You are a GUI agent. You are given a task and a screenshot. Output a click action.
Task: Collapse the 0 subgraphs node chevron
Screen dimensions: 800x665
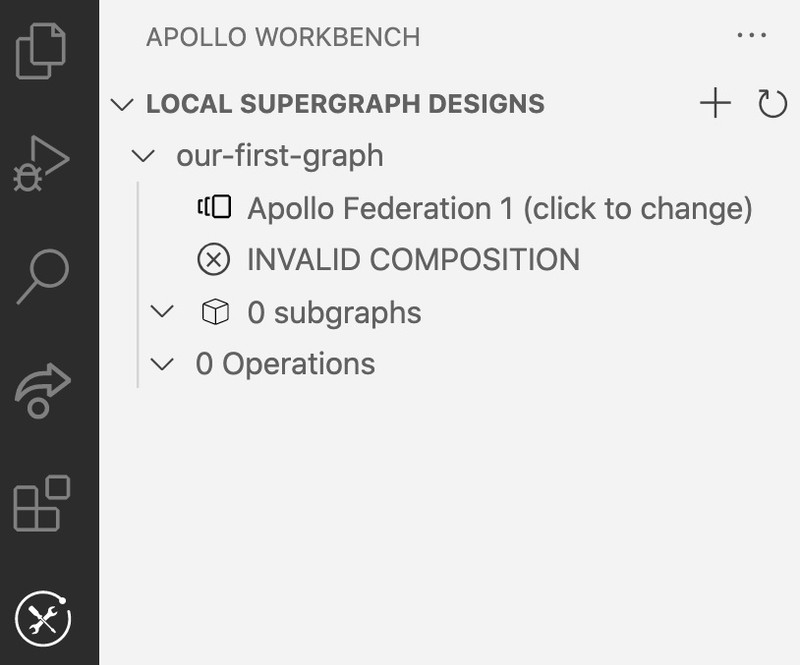[x=162, y=311]
